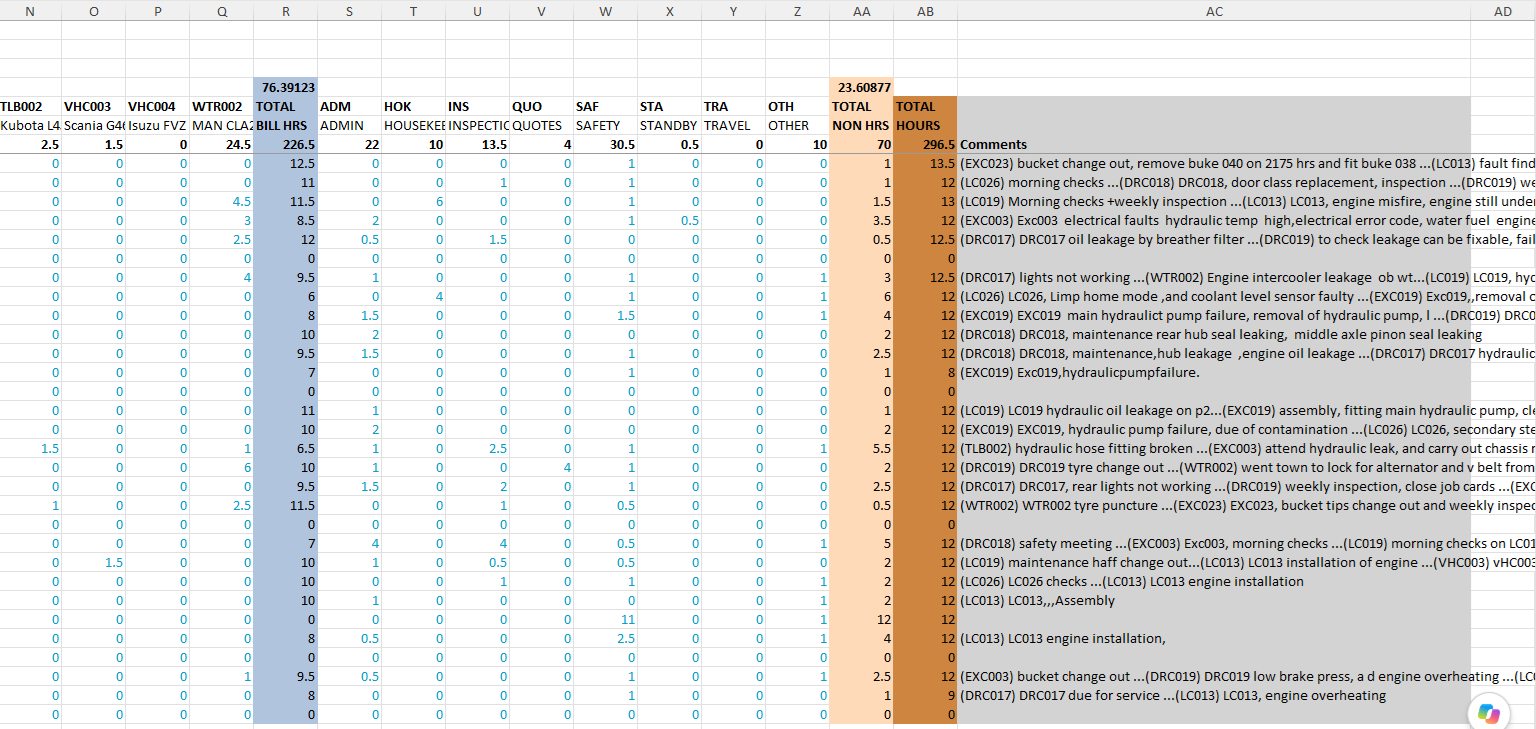1536x729 pixels.
Task: Select column header AC
Action: 1214,10
